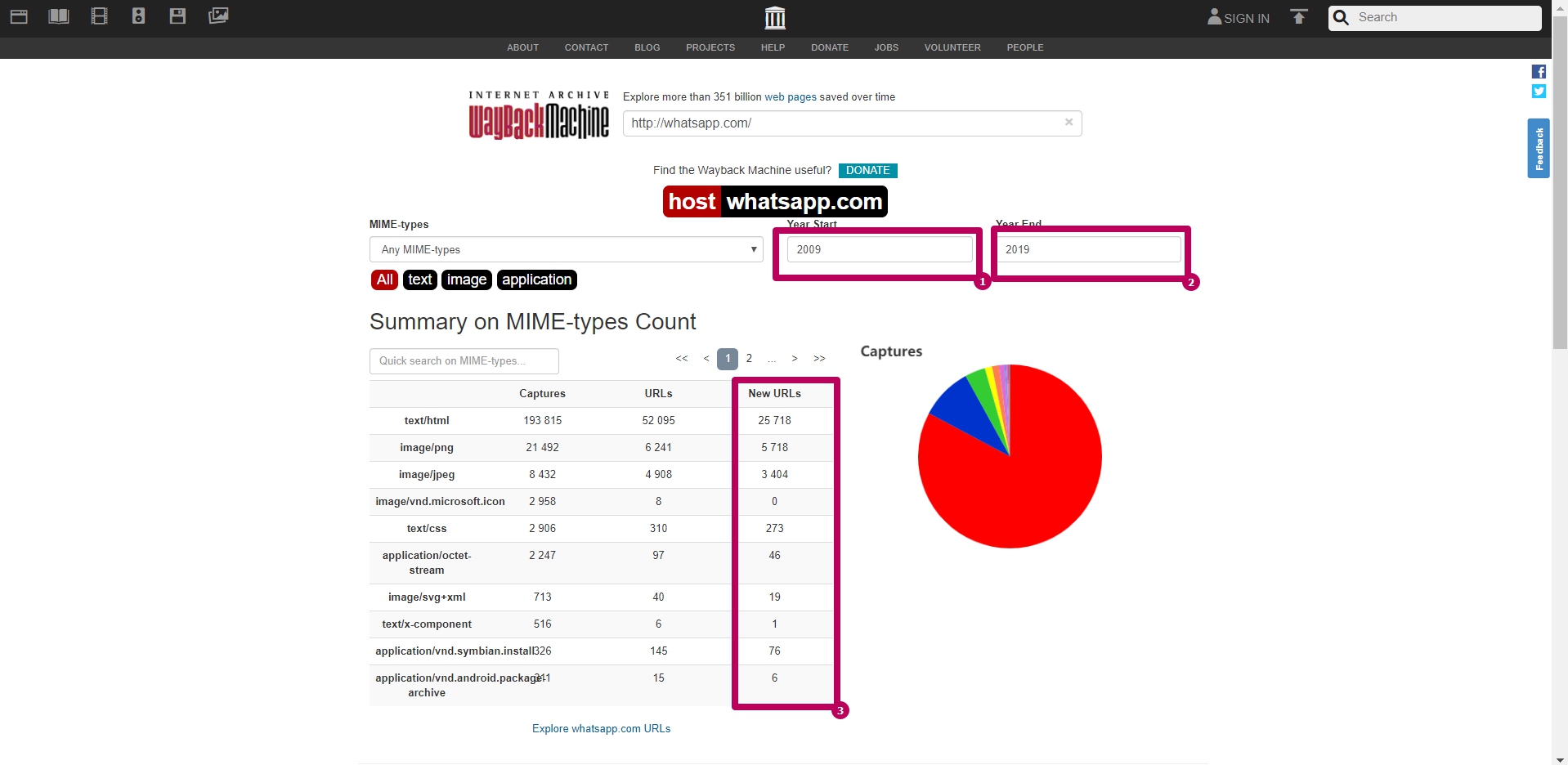The width and height of the screenshot is (1568, 765).
Task: Click the image/svg+xml row label
Action: click(x=427, y=597)
